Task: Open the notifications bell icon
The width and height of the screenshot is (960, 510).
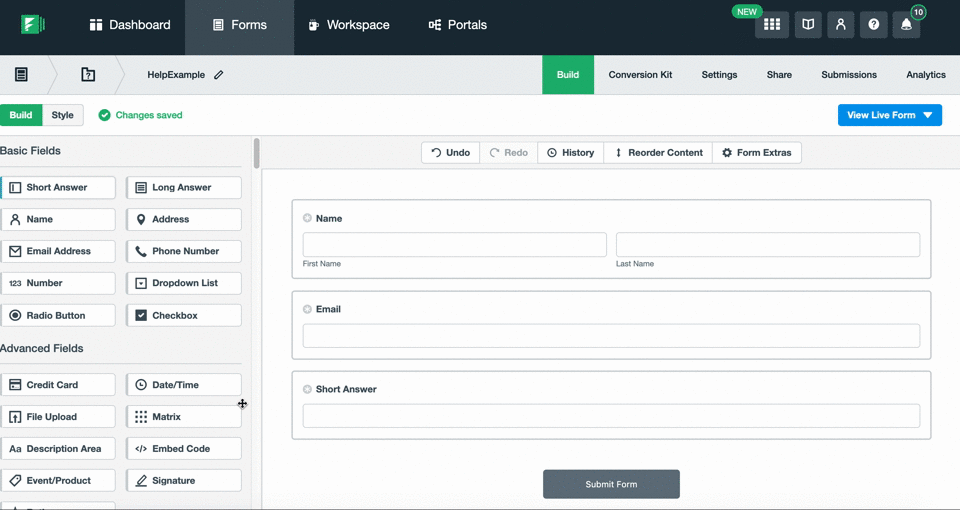Action: click(x=907, y=25)
